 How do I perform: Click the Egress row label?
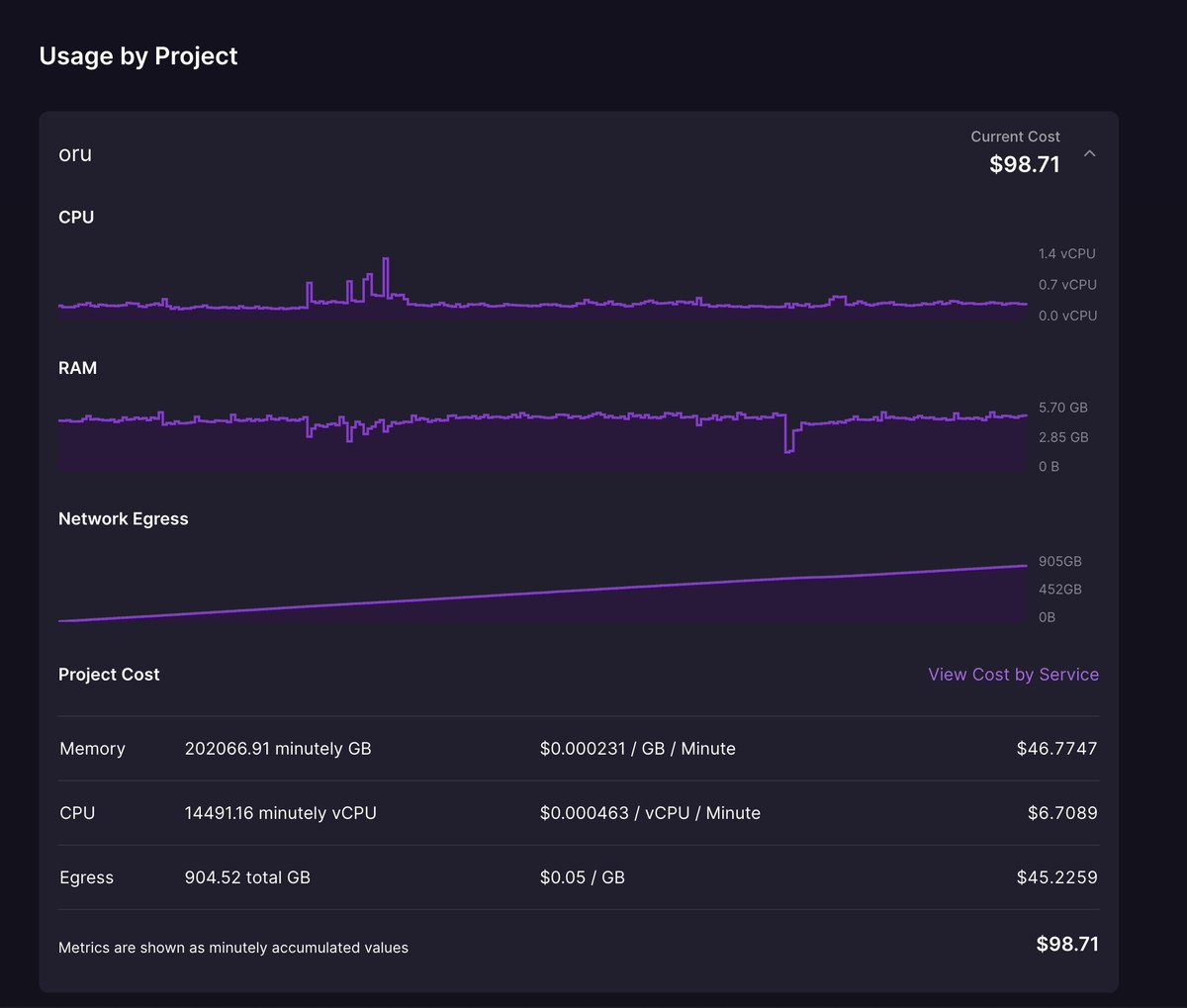point(86,877)
